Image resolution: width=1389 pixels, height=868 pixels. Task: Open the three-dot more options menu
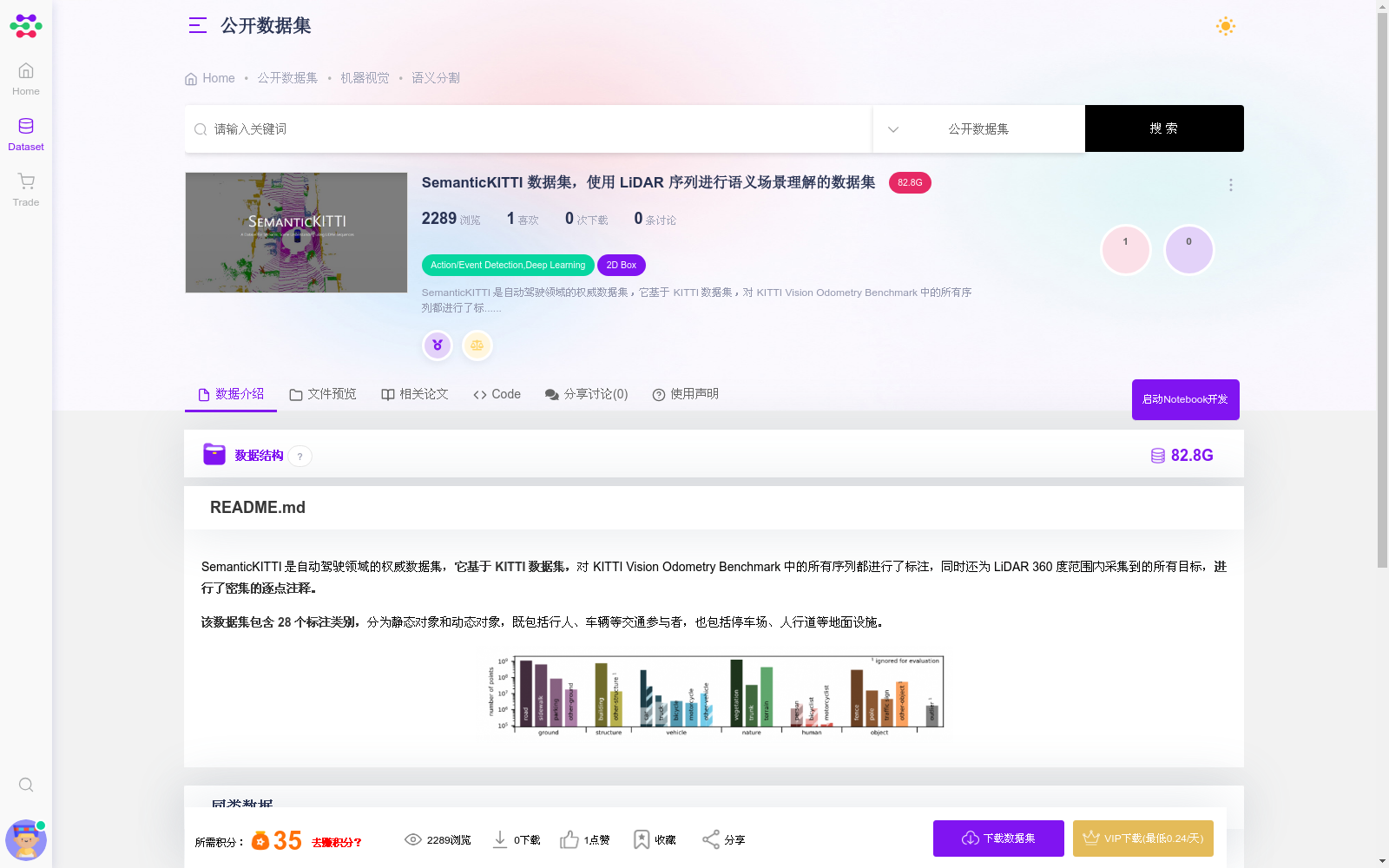(1230, 185)
